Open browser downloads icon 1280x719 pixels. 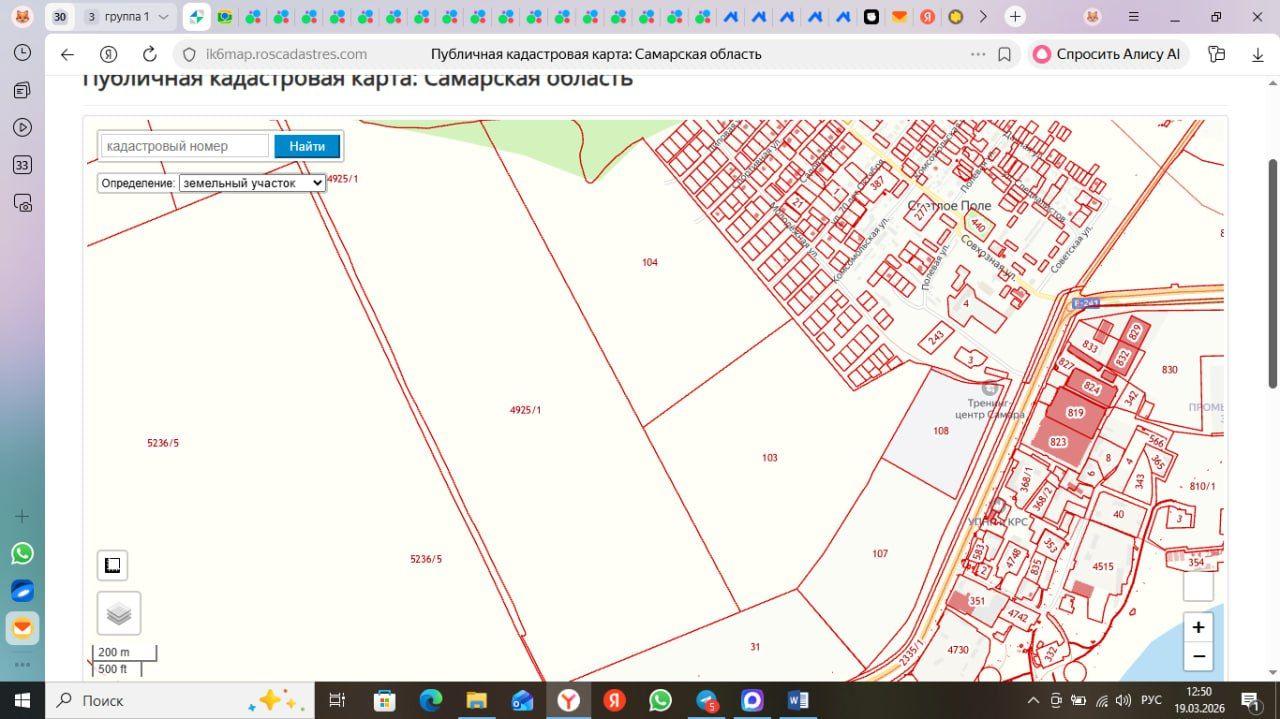point(1258,54)
